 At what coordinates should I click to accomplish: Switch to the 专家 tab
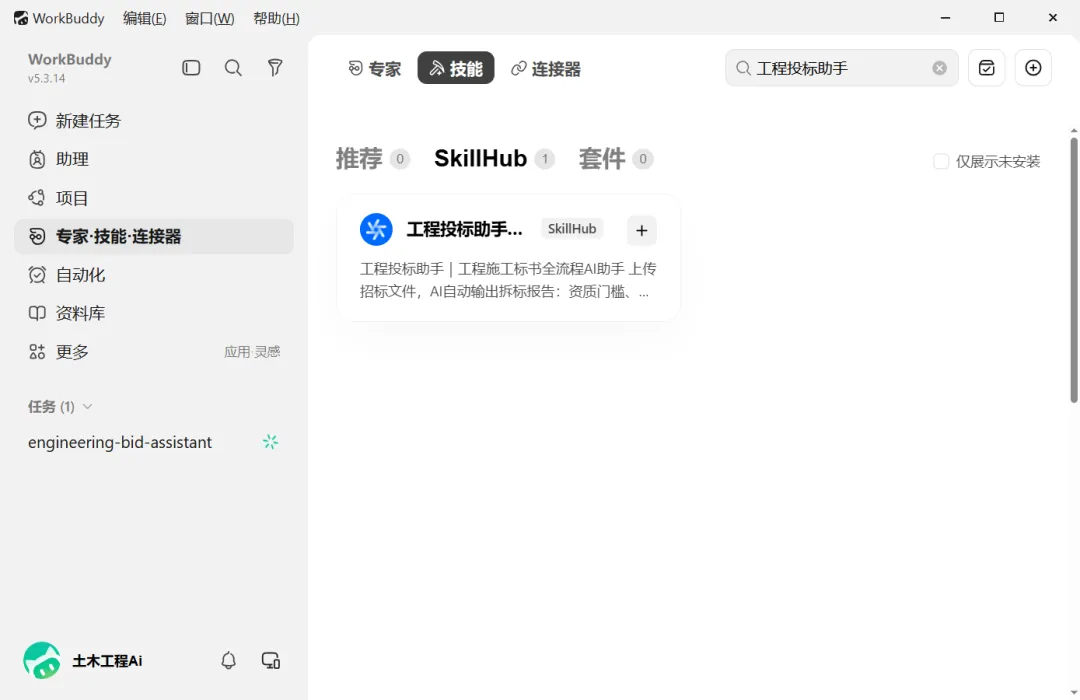pyautogui.click(x=374, y=68)
